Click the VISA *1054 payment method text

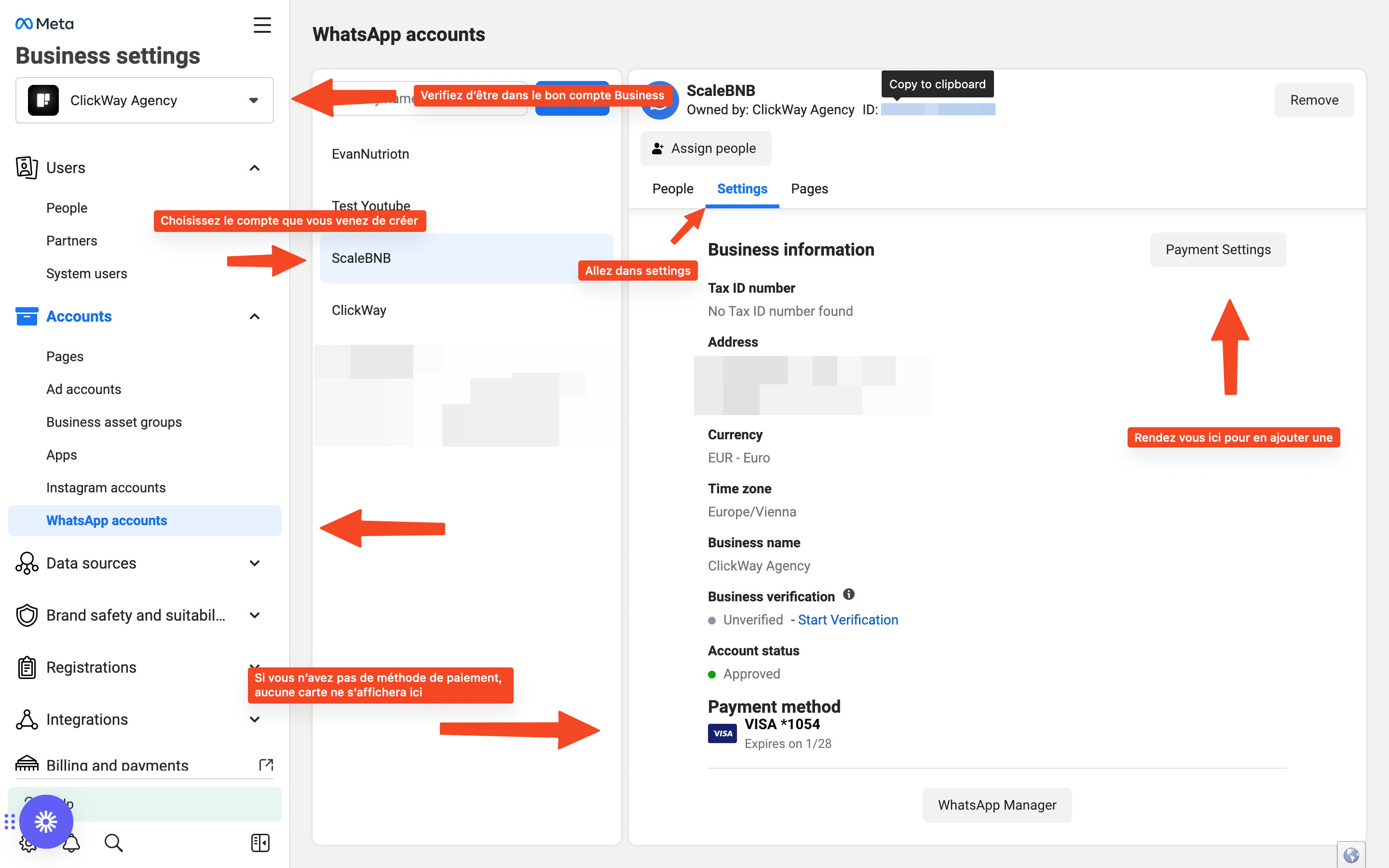point(782,724)
